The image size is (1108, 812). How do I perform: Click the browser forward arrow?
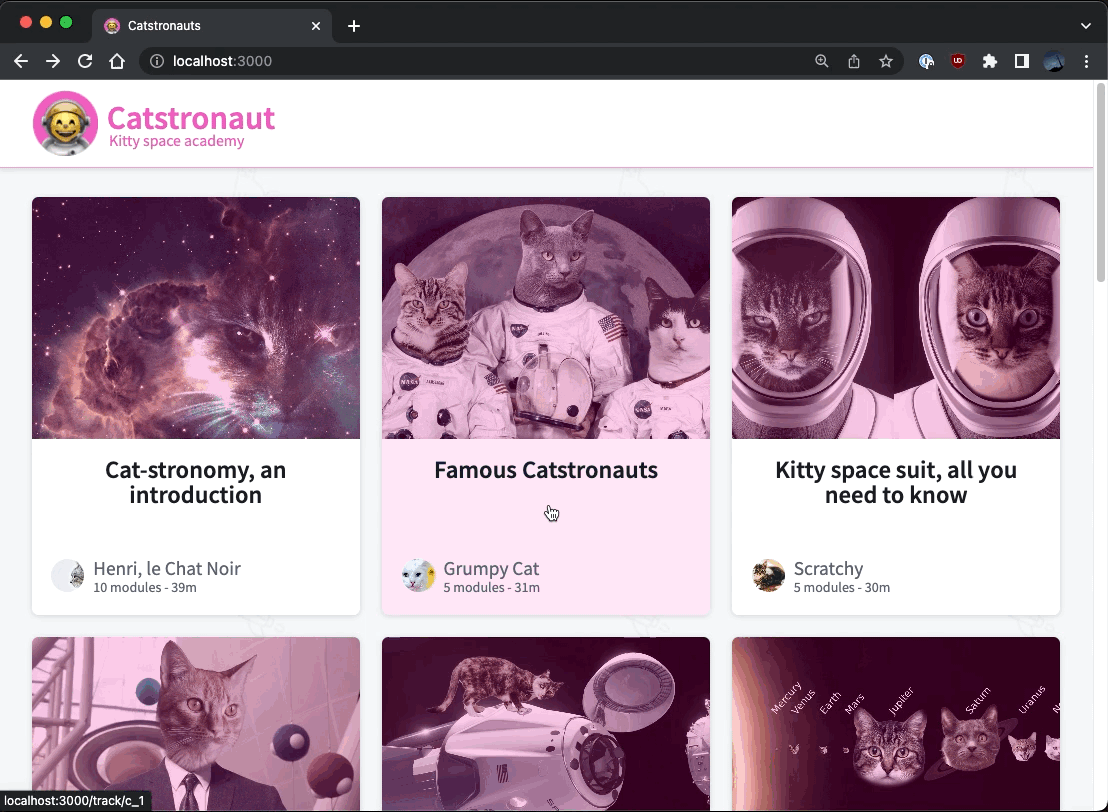(x=53, y=61)
